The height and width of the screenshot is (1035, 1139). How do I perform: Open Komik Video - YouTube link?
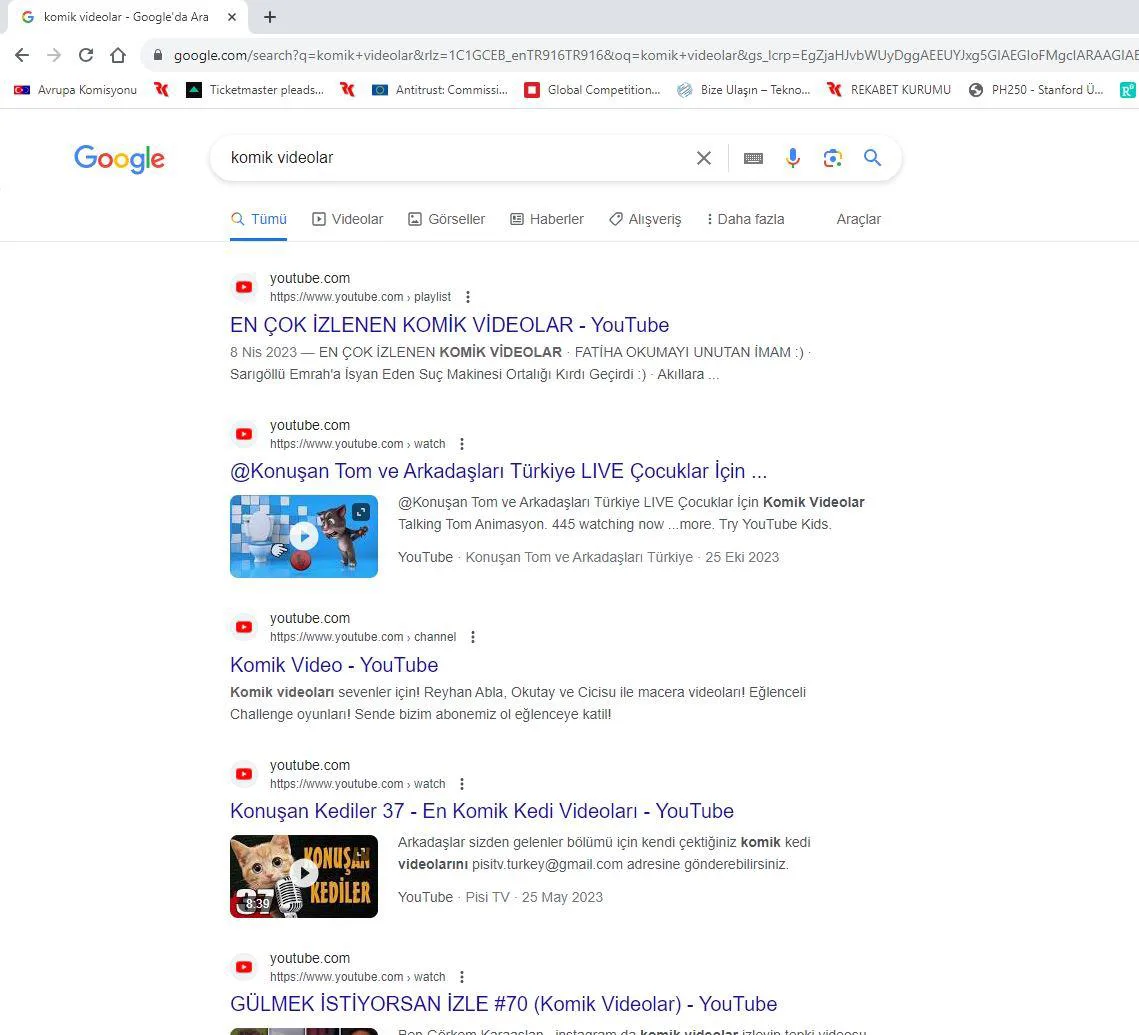pos(334,665)
